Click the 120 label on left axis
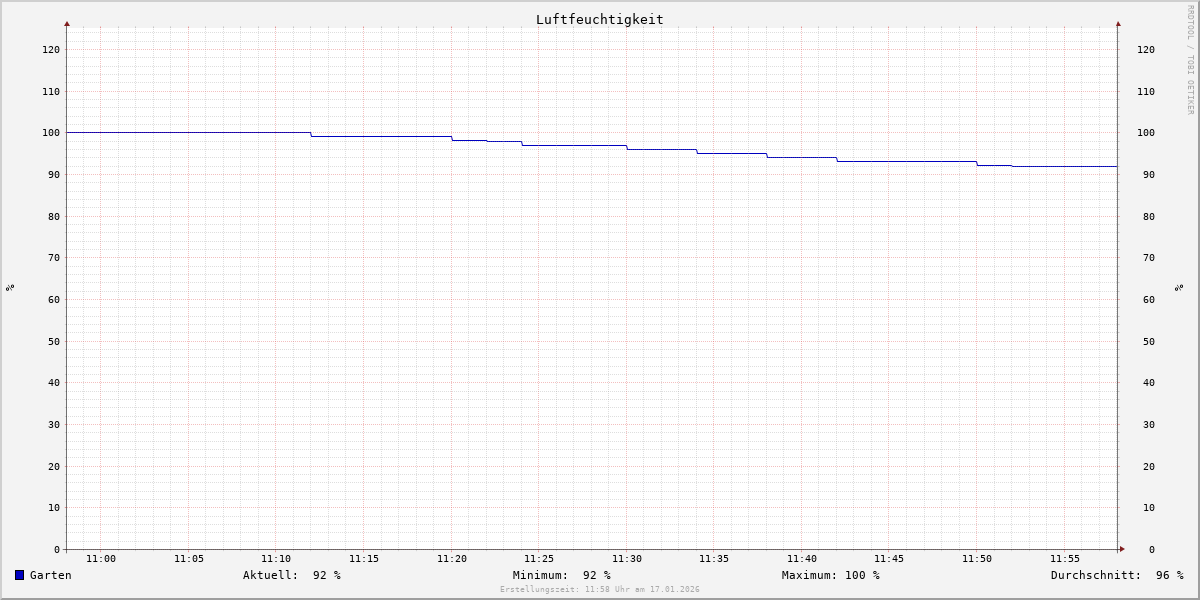This screenshot has height=600, width=1200. pos(51,49)
